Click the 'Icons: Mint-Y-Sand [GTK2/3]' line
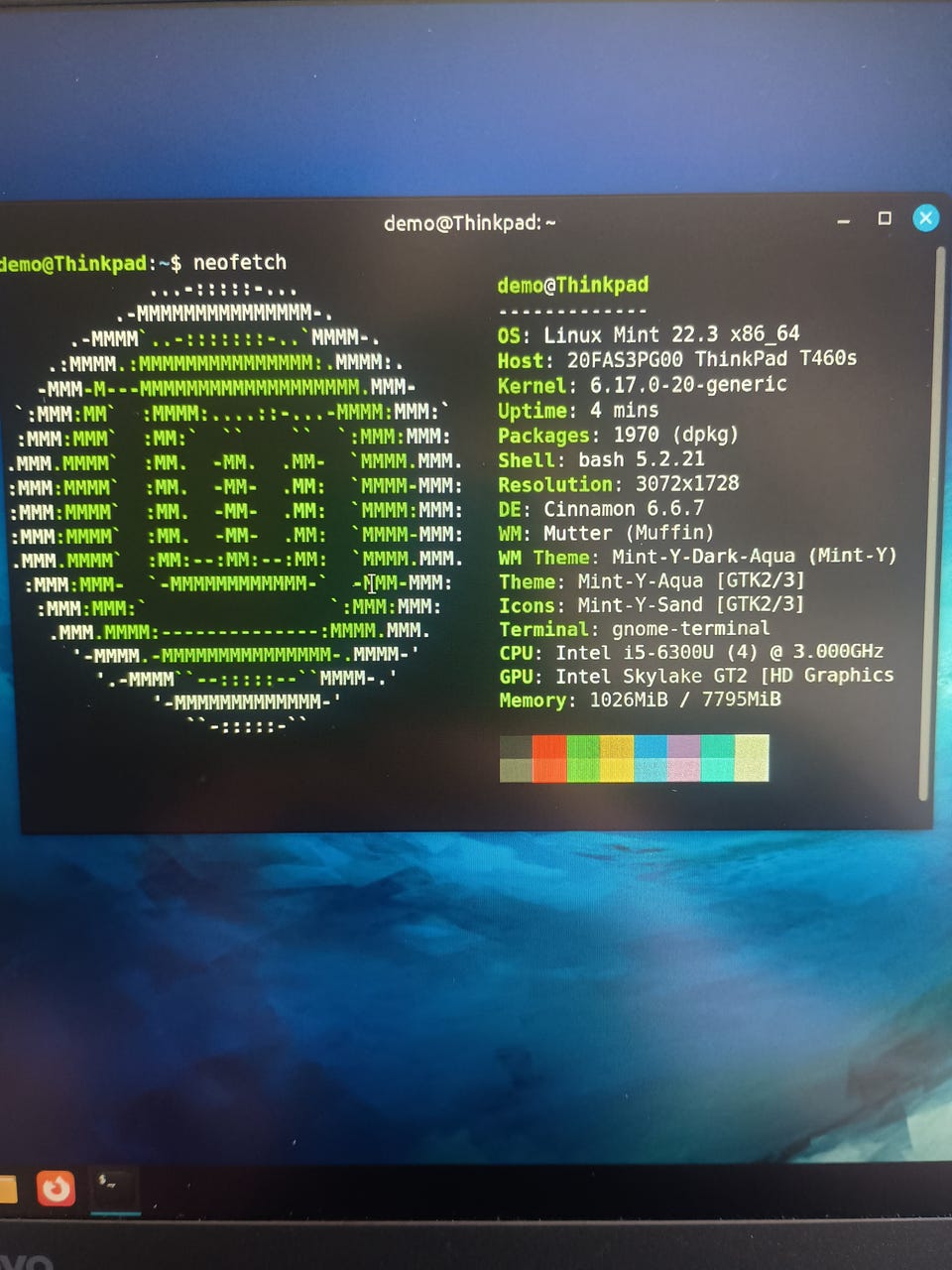 [652, 605]
